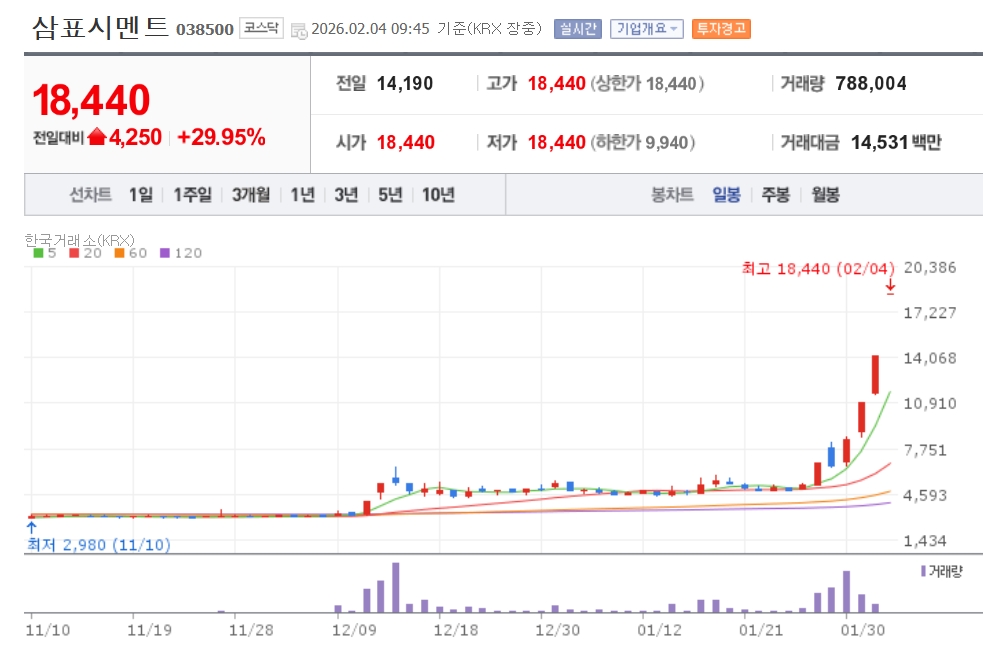Select the 1일 line chart period
Screen dimensions: 983x668
click(x=141, y=195)
